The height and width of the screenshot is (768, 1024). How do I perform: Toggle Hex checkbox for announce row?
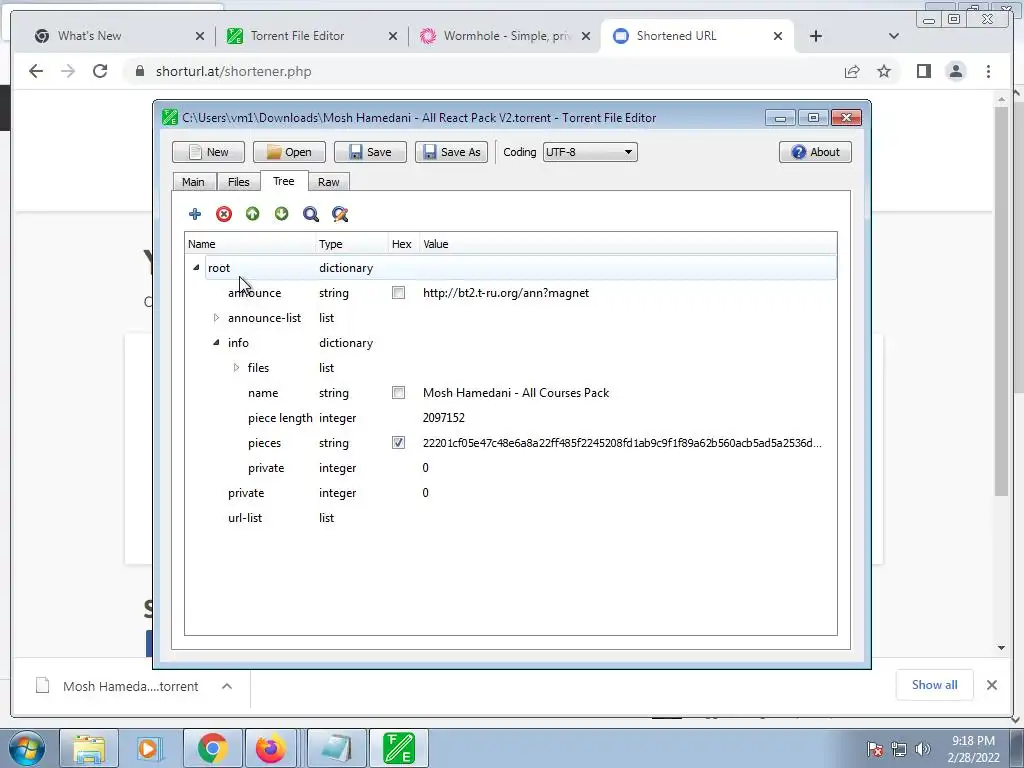(x=398, y=293)
